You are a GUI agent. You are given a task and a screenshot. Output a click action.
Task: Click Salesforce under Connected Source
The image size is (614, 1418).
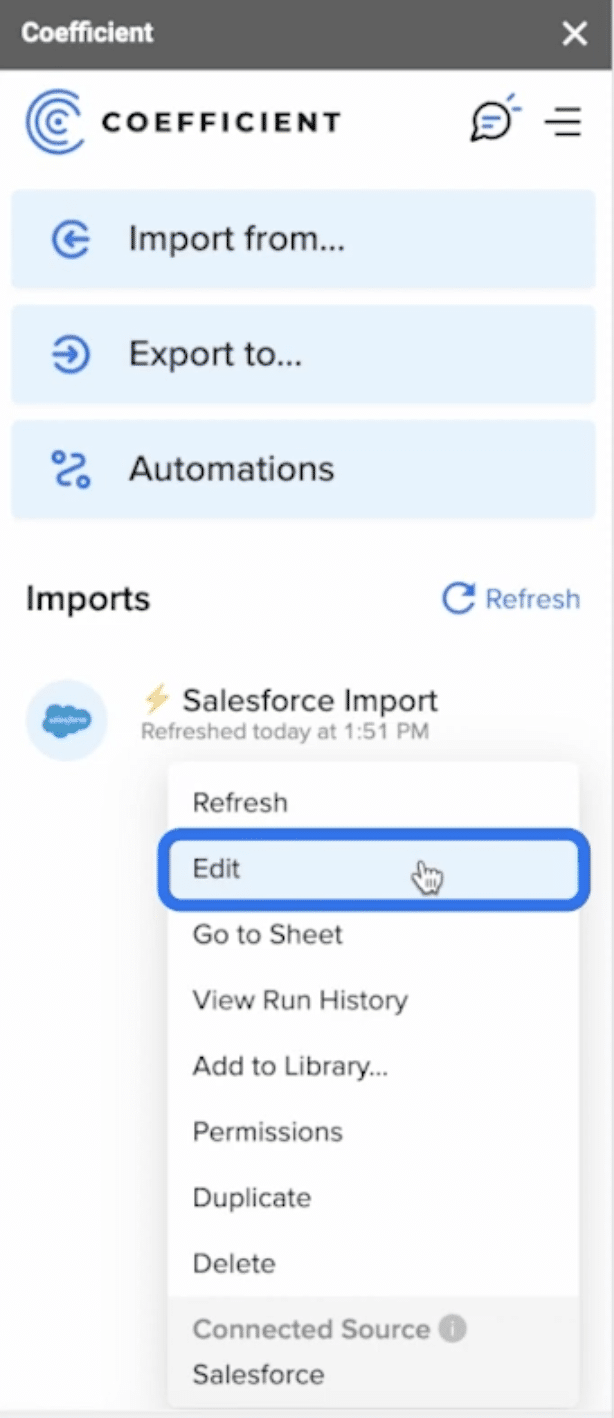coord(258,1374)
